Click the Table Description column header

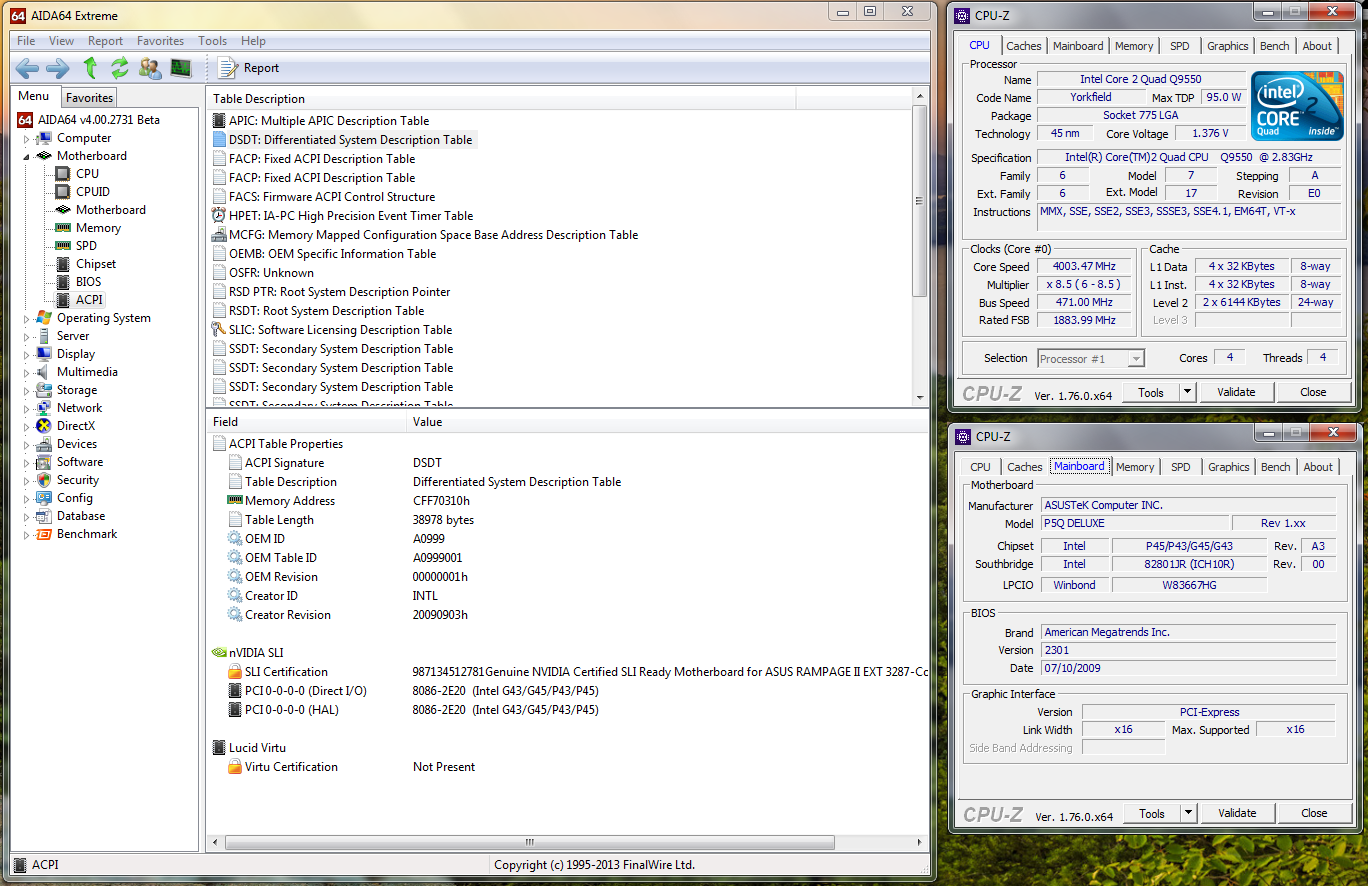click(x=502, y=99)
